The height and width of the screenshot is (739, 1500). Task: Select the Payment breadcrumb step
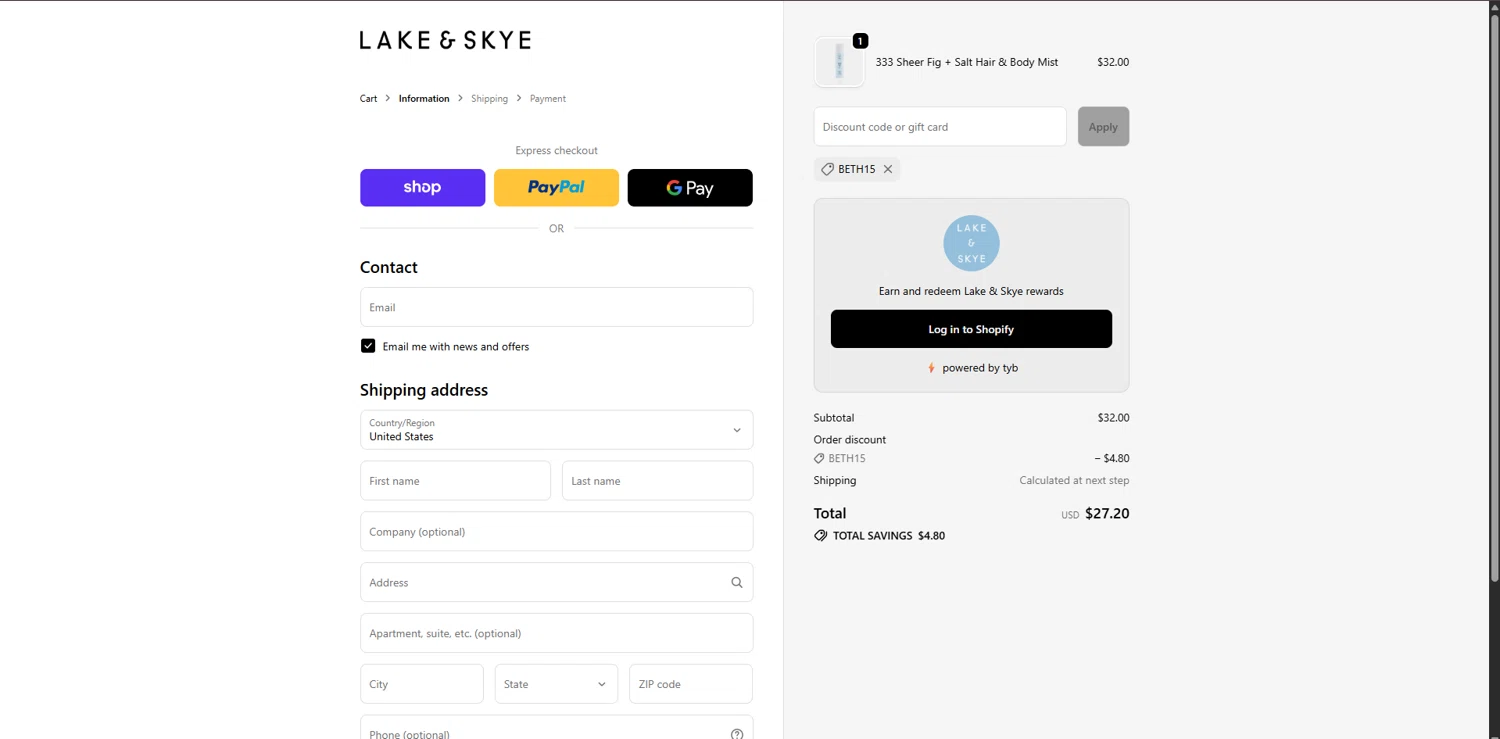pyautogui.click(x=548, y=99)
